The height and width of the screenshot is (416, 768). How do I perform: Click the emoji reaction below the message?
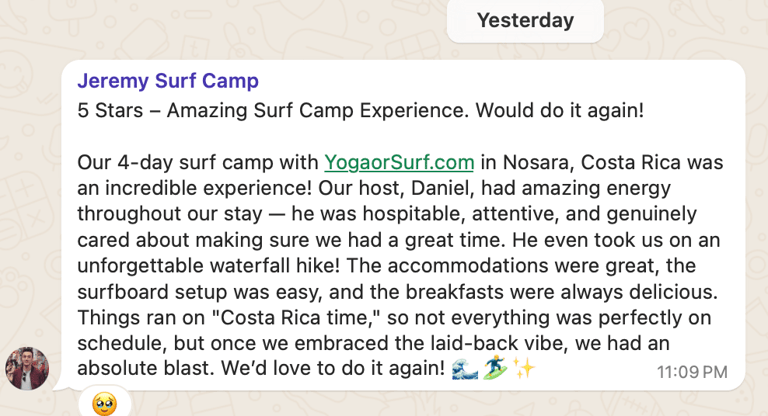(105, 404)
